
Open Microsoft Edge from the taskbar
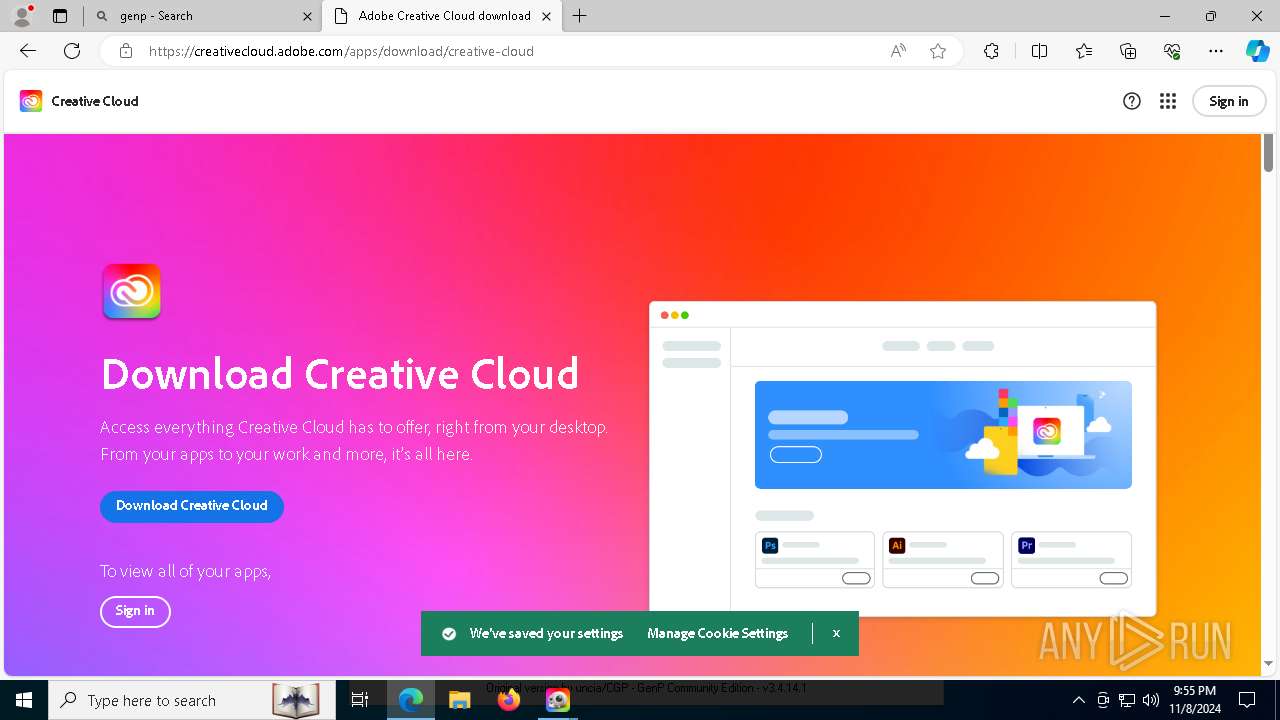pyautogui.click(x=411, y=700)
